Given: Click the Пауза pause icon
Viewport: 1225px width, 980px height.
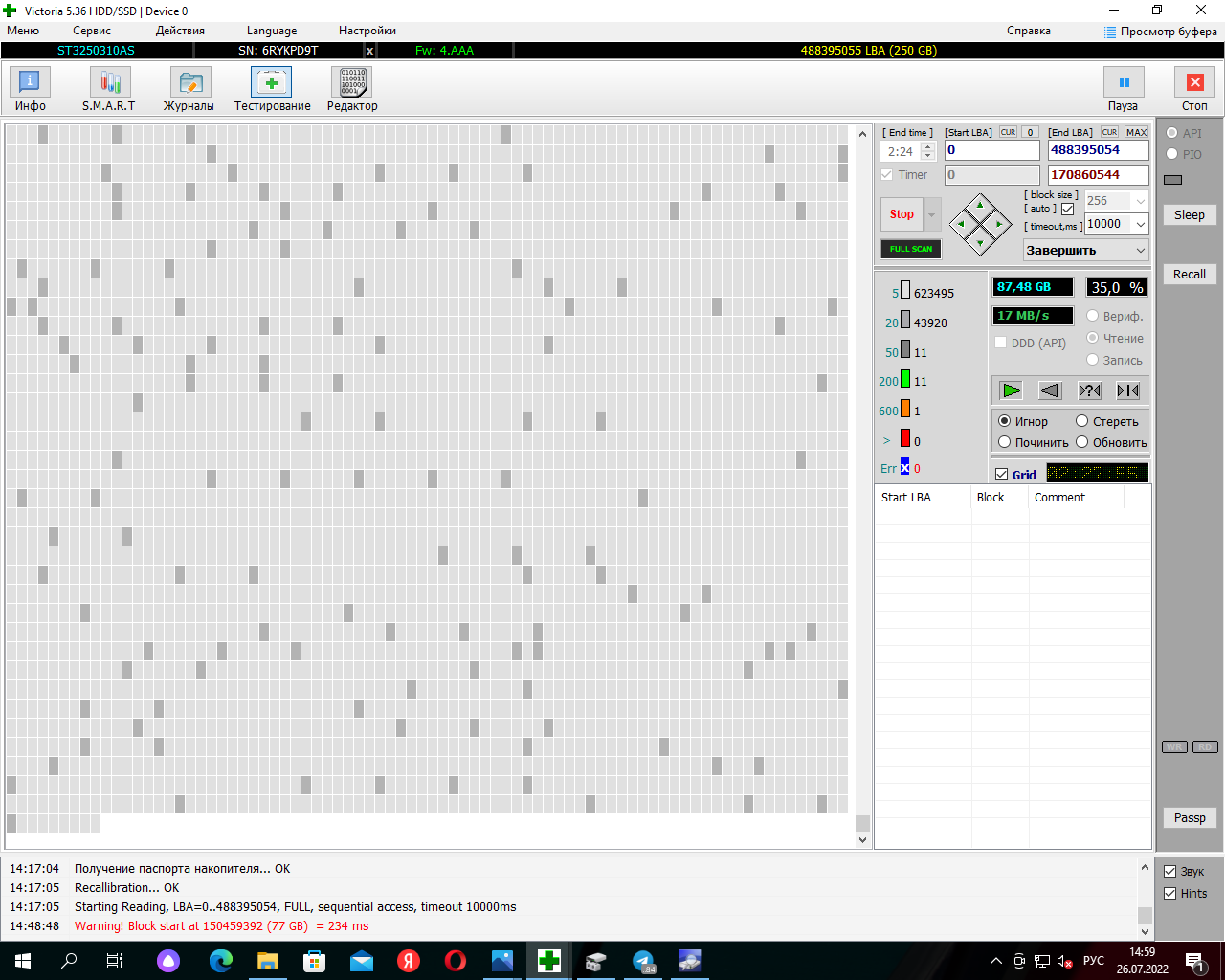Looking at the screenshot, I should click(x=1124, y=82).
